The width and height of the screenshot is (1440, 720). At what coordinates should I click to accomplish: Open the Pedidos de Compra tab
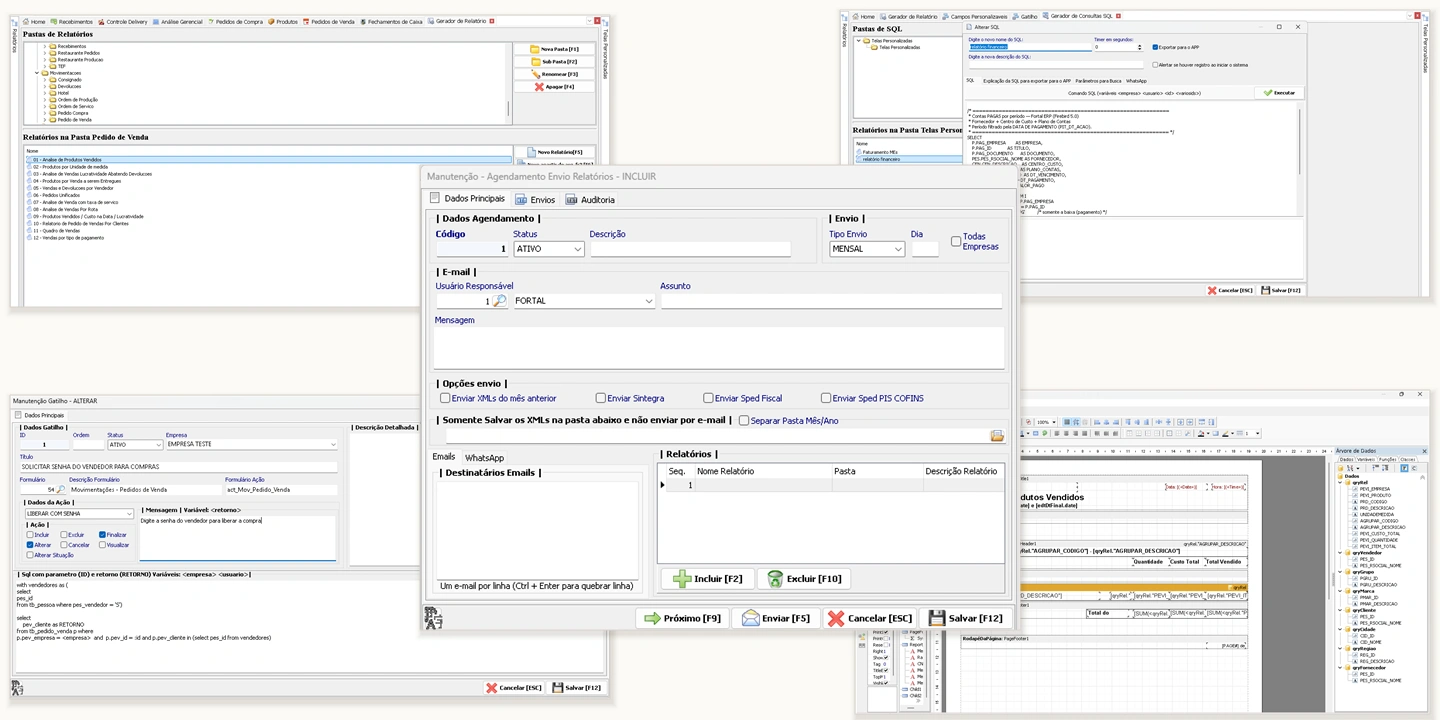tap(236, 21)
